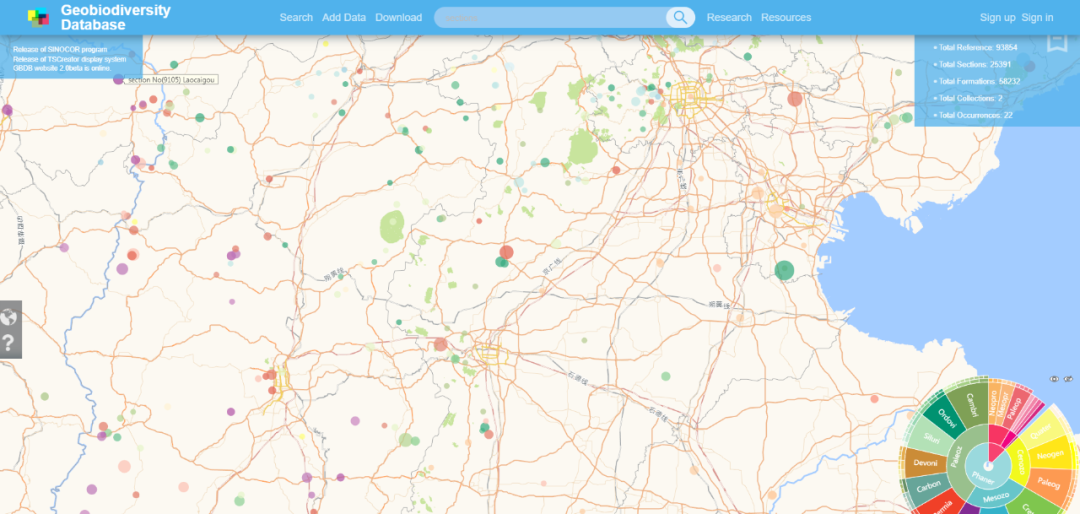The image size is (1080, 514).
Task: Expand the Resources menu
Action: (786, 17)
